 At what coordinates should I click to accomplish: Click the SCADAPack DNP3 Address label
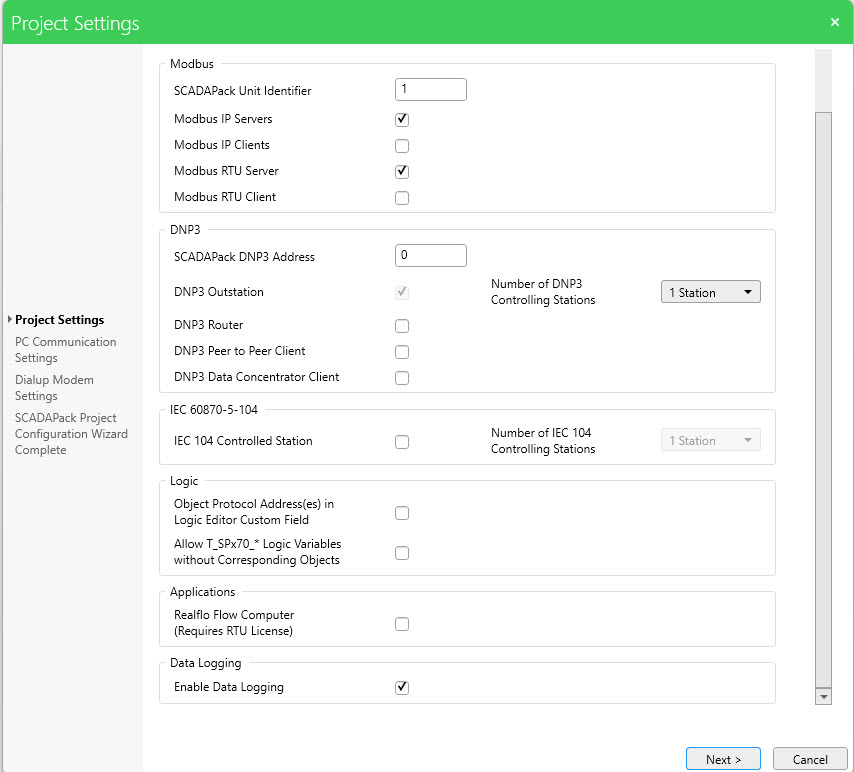coord(244,257)
